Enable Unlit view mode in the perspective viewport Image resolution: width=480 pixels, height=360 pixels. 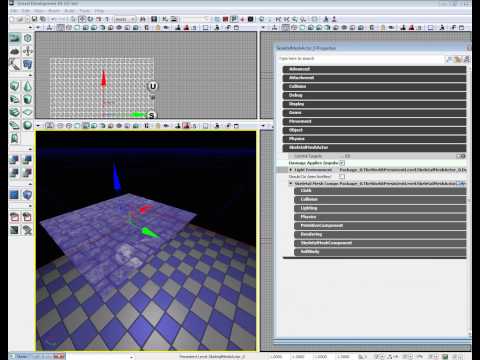pos(77,126)
